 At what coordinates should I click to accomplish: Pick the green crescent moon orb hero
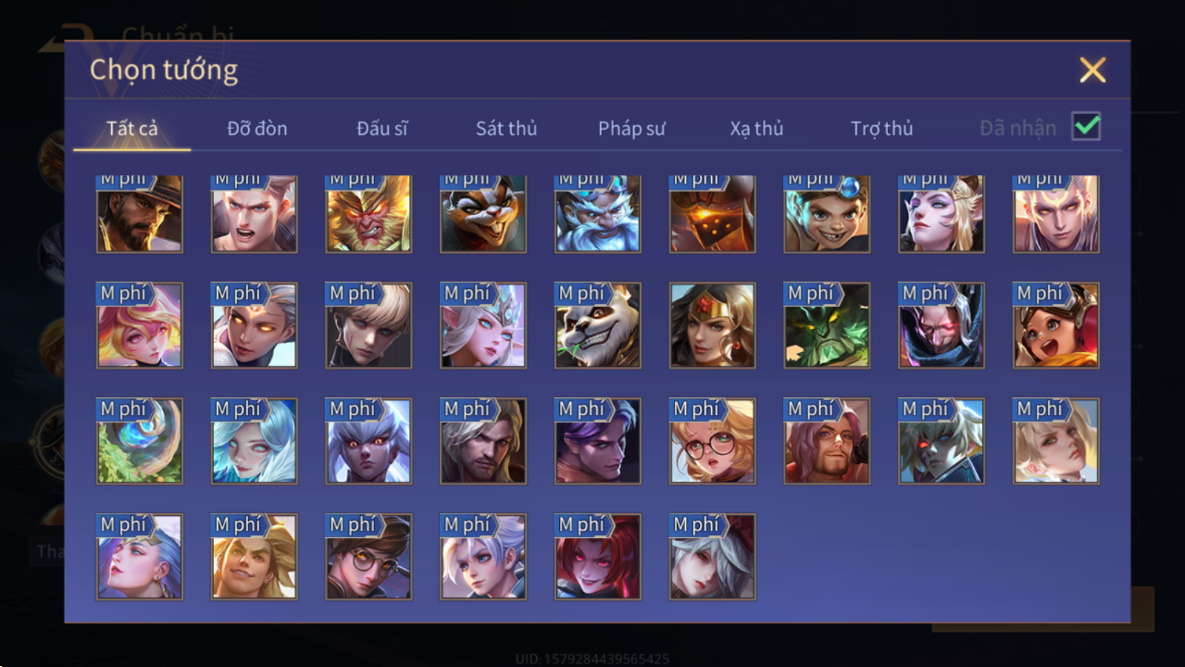(x=139, y=441)
